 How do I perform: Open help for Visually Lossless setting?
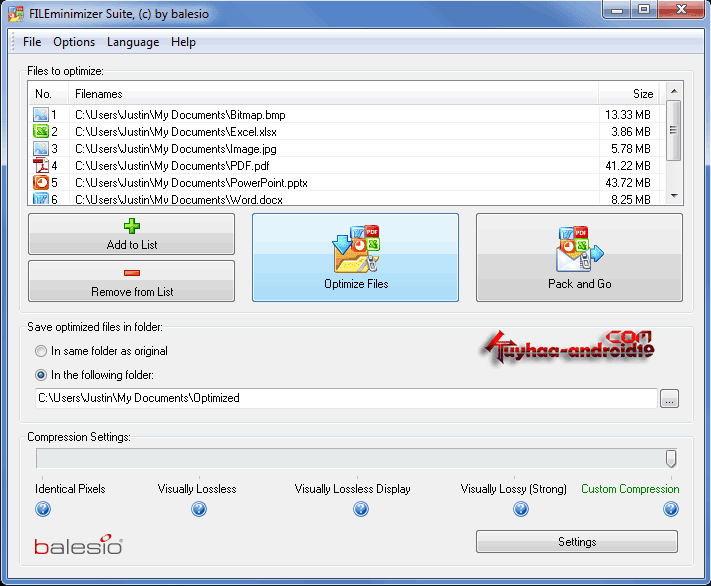[x=199, y=509]
